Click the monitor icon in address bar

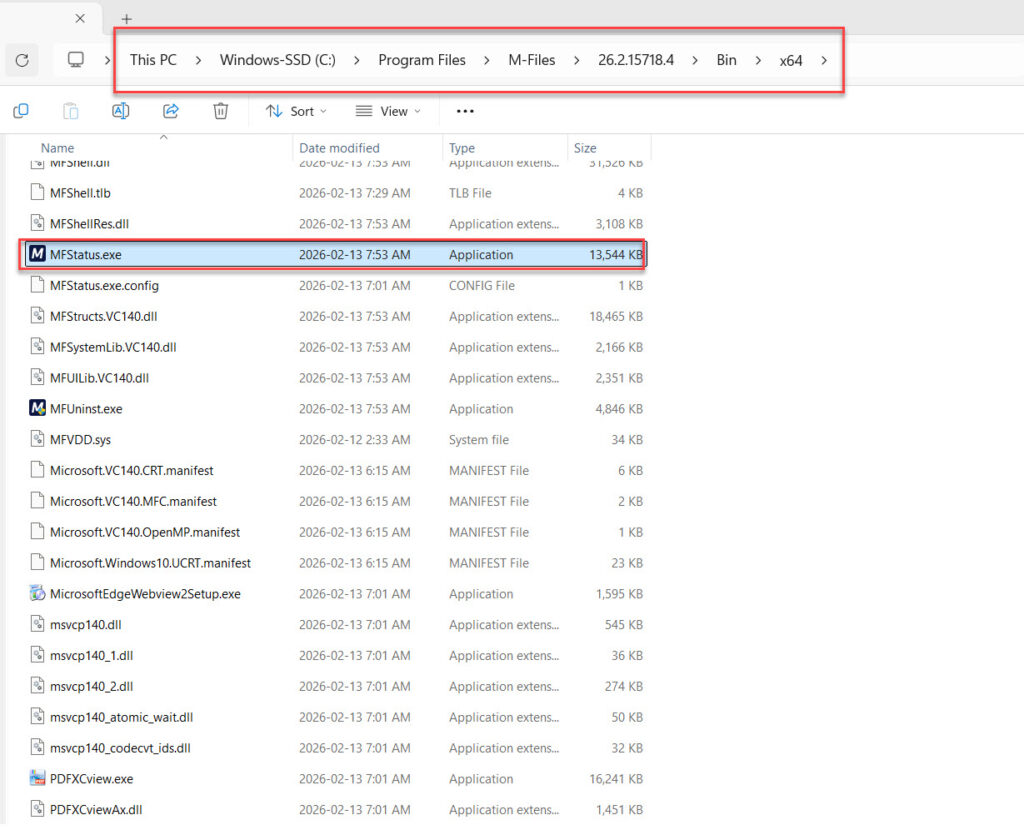[76, 60]
